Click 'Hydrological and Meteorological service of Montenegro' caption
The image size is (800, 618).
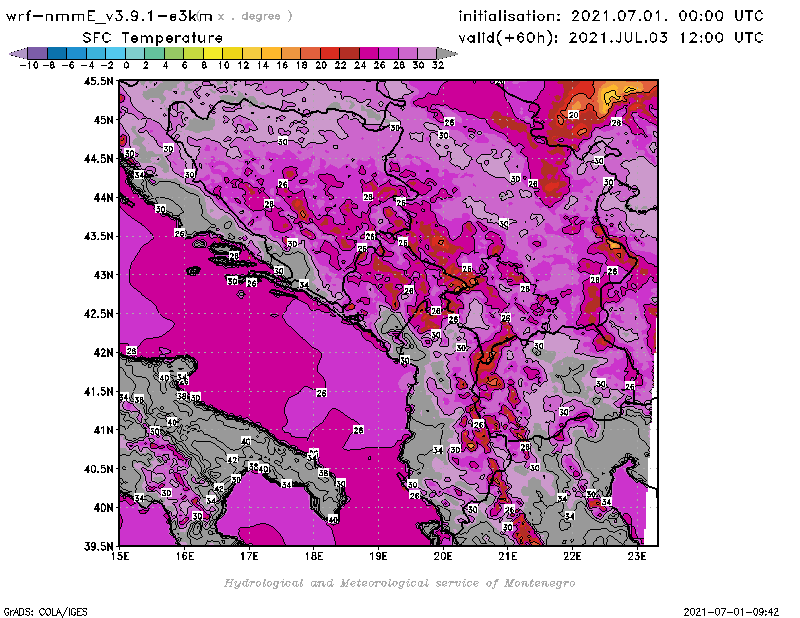399,583
